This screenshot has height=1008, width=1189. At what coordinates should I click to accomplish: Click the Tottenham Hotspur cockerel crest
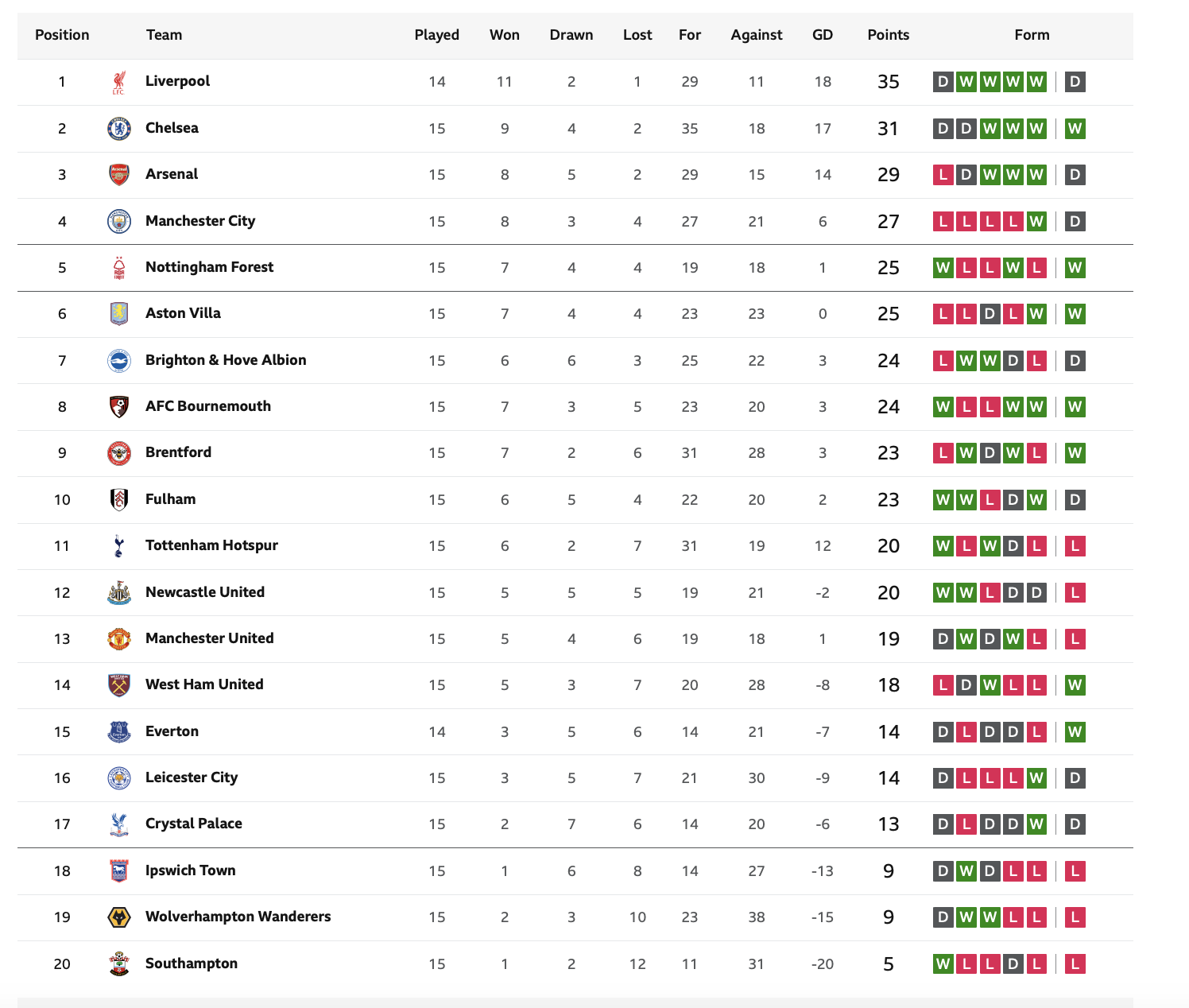click(x=118, y=546)
